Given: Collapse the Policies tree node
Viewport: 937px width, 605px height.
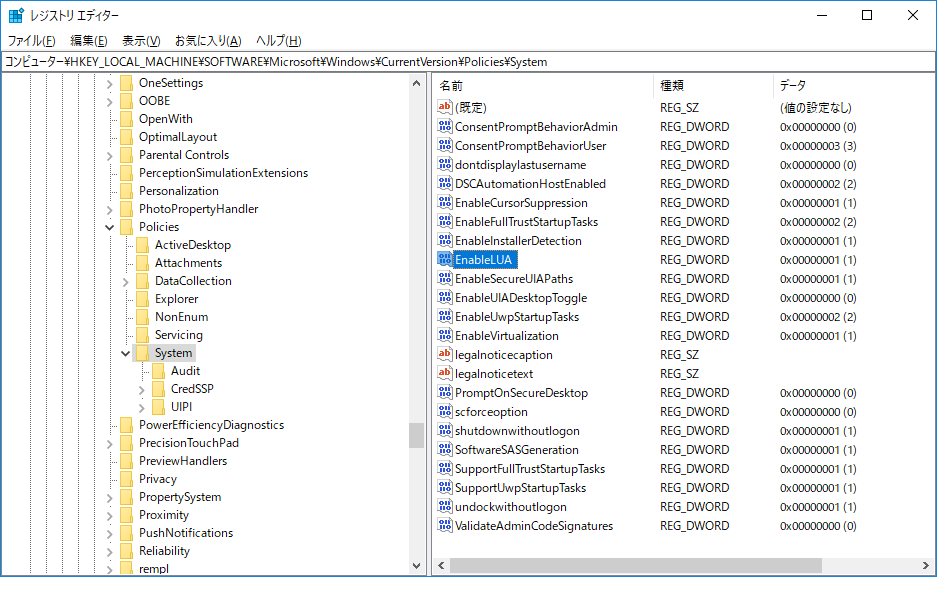Looking at the screenshot, I should point(109,227).
